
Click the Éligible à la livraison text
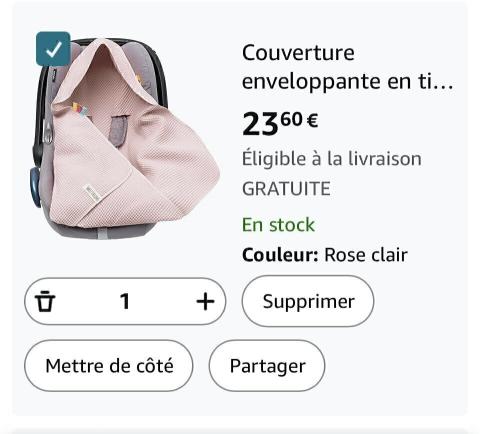click(x=332, y=158)
